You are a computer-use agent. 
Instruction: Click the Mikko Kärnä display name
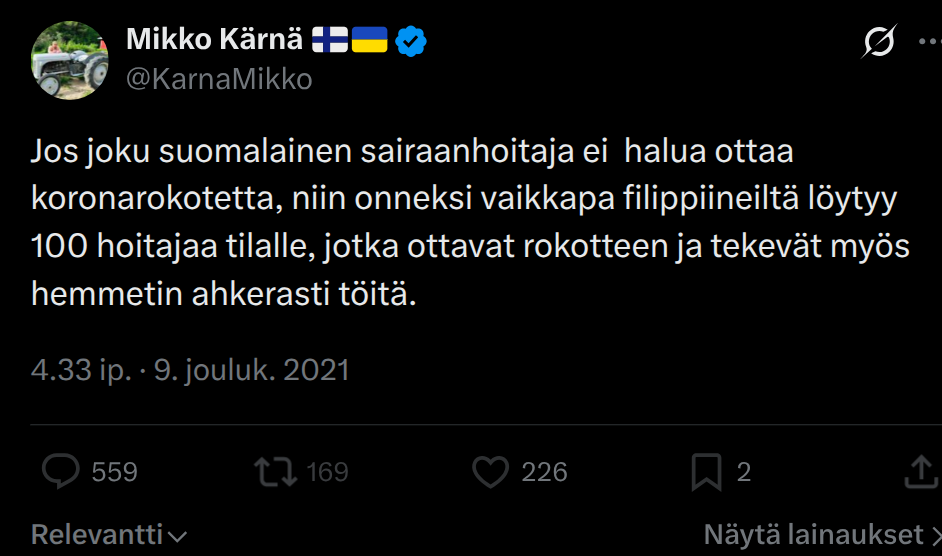[x=214, y=41]
